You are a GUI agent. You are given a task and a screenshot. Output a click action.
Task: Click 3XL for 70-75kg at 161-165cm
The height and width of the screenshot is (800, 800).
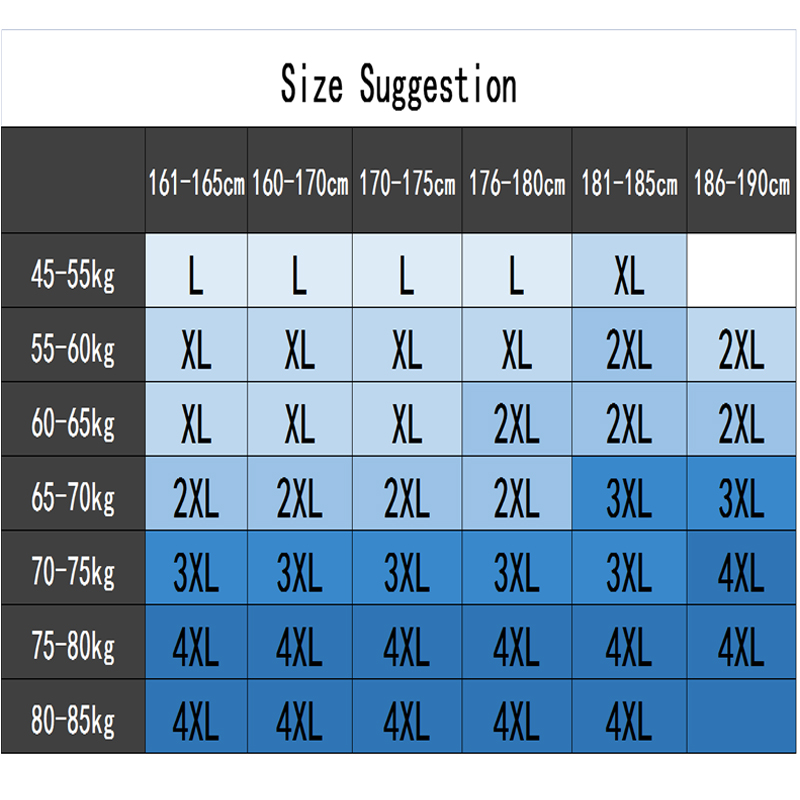tap(197, 571)
